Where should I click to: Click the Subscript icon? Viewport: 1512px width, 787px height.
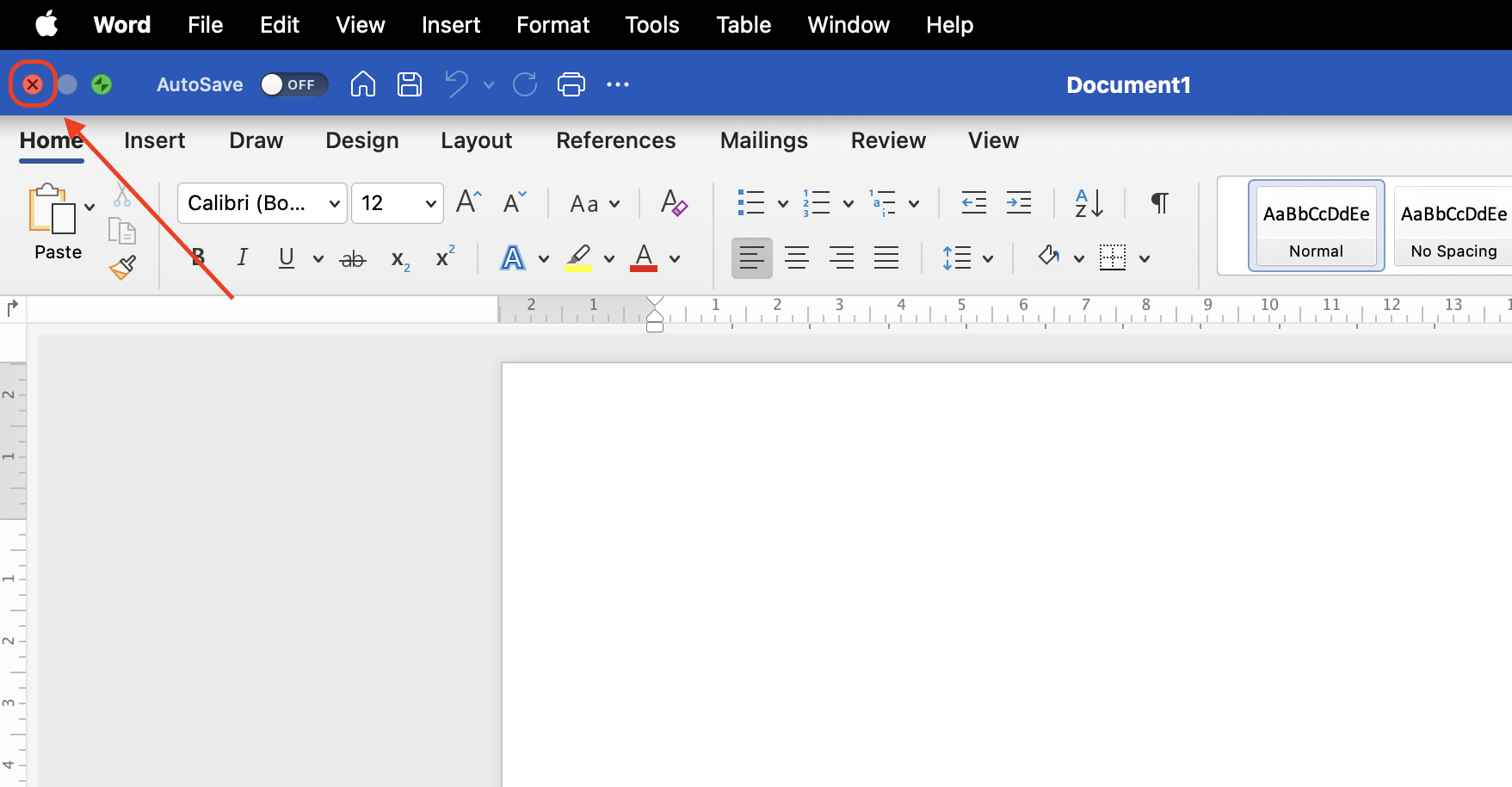(398, 257)
